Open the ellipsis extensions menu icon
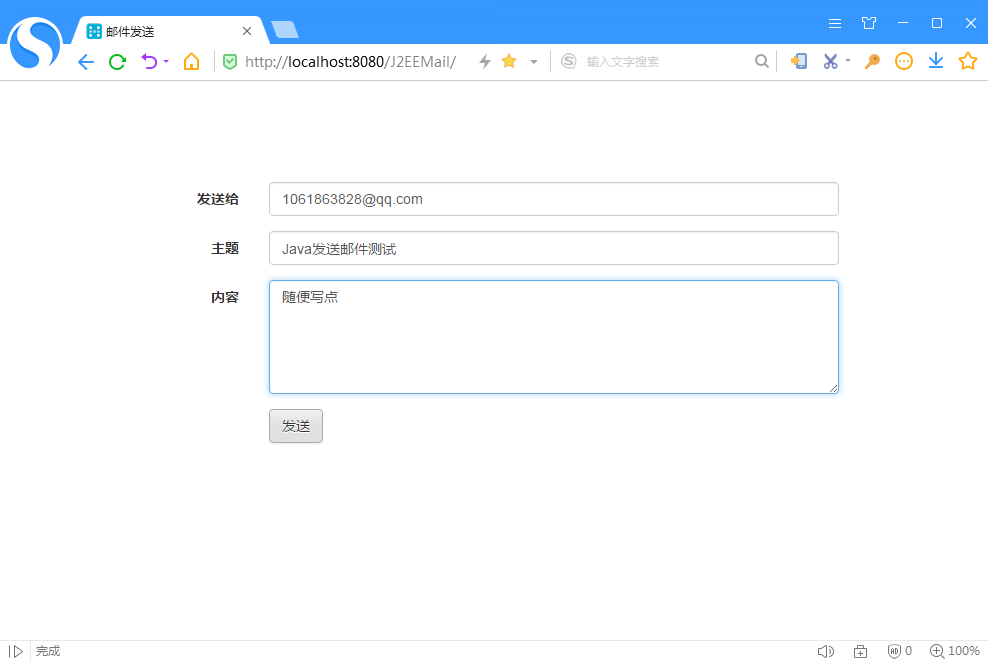 tap(904, 61)
